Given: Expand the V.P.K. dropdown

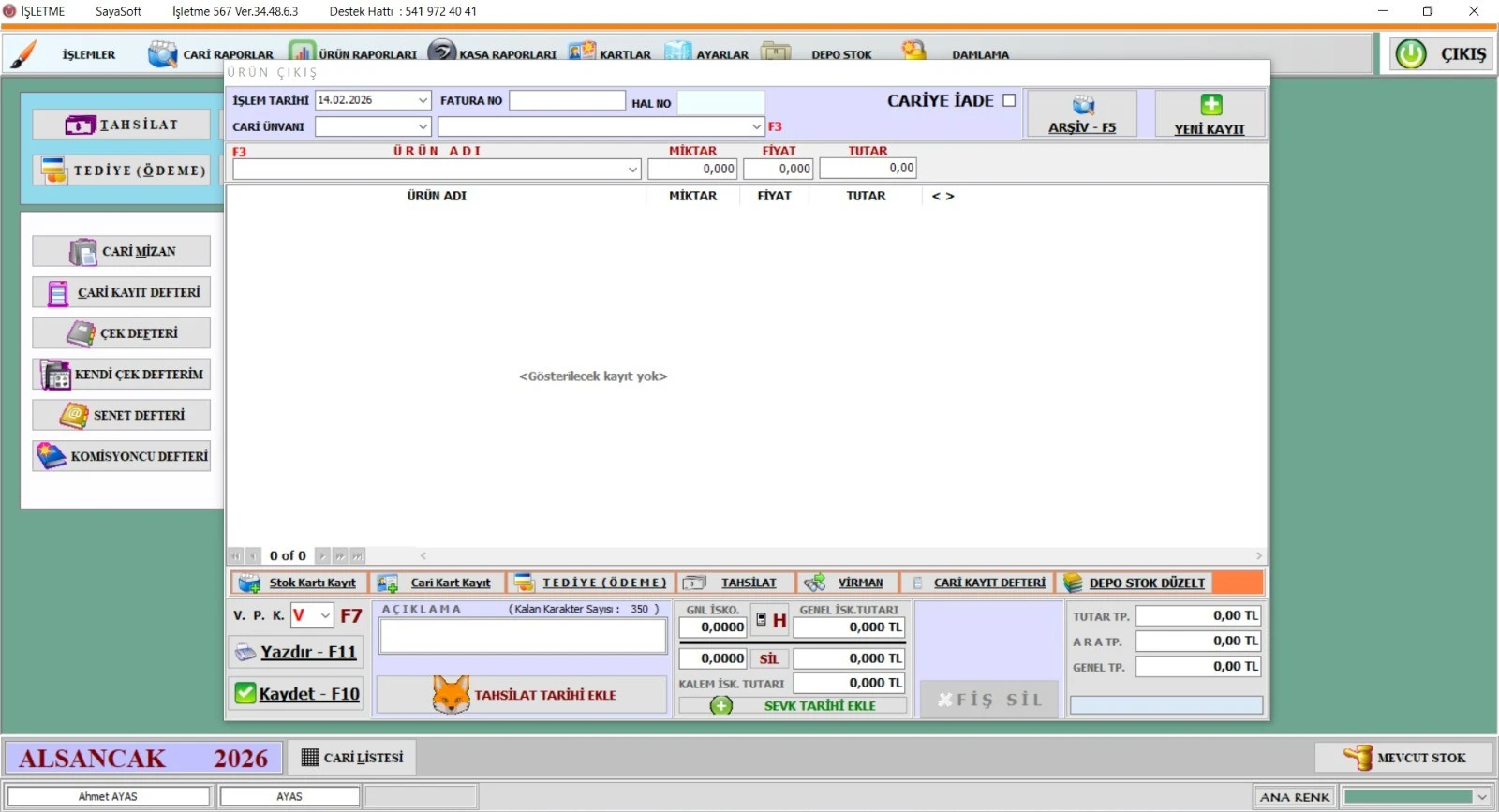Looking at the screenshot, I should point(325,615).
